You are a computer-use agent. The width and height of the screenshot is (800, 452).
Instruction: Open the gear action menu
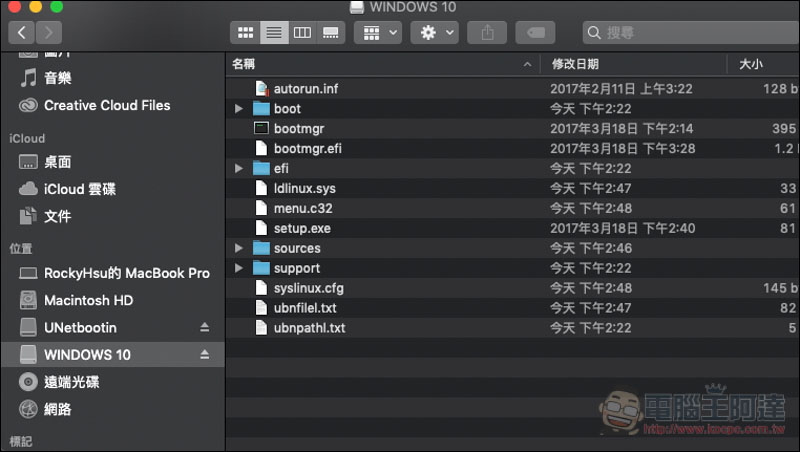435,33
